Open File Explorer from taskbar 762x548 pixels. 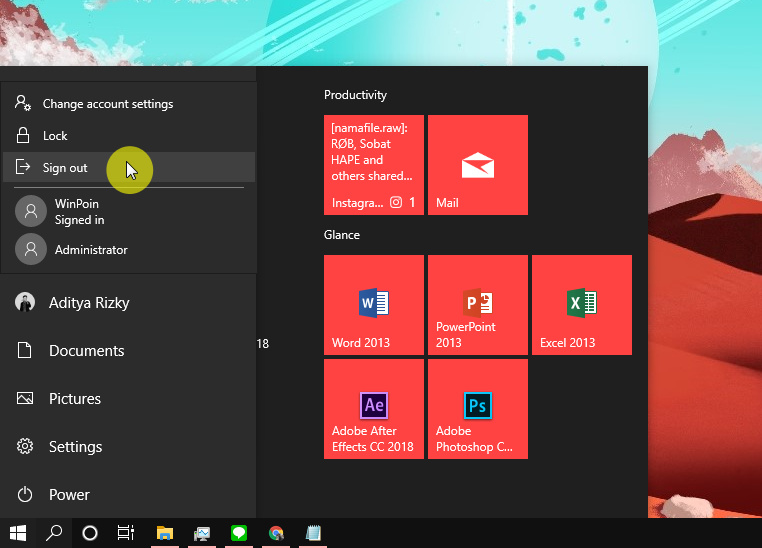(165, 533)
